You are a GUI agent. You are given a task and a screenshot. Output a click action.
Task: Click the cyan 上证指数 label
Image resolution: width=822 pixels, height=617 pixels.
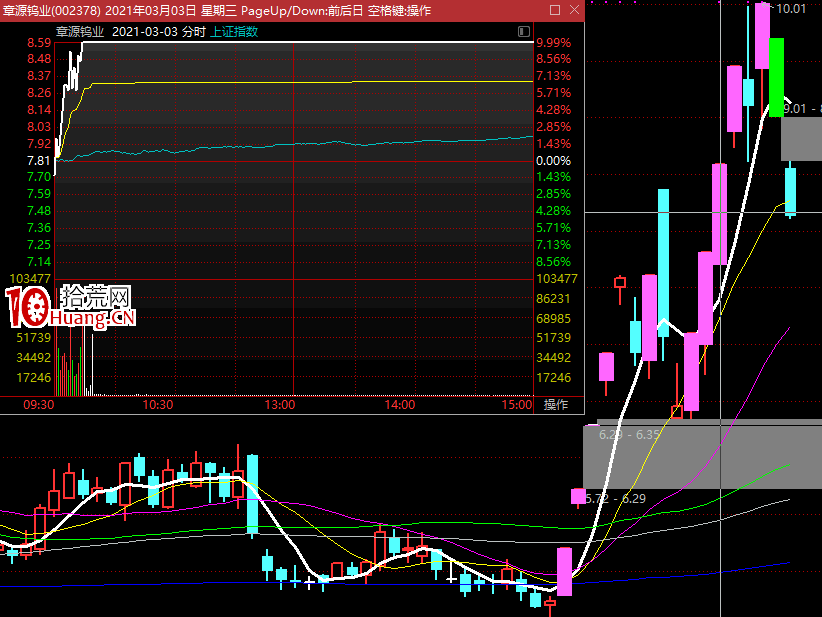pos(234,31)
